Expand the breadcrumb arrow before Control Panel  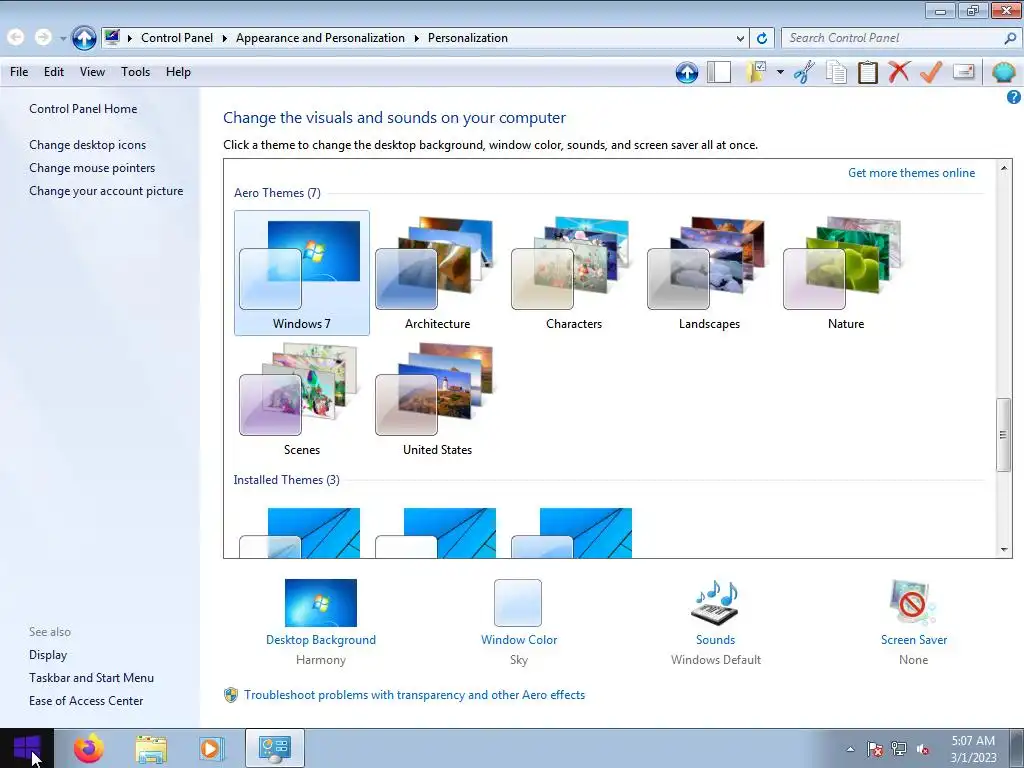[129, 39]
